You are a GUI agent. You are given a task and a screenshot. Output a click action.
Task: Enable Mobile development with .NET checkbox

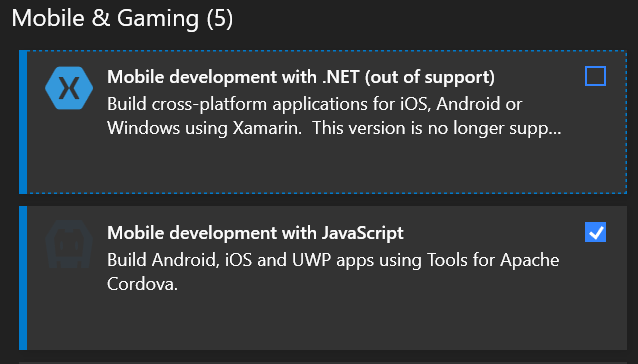595,76
